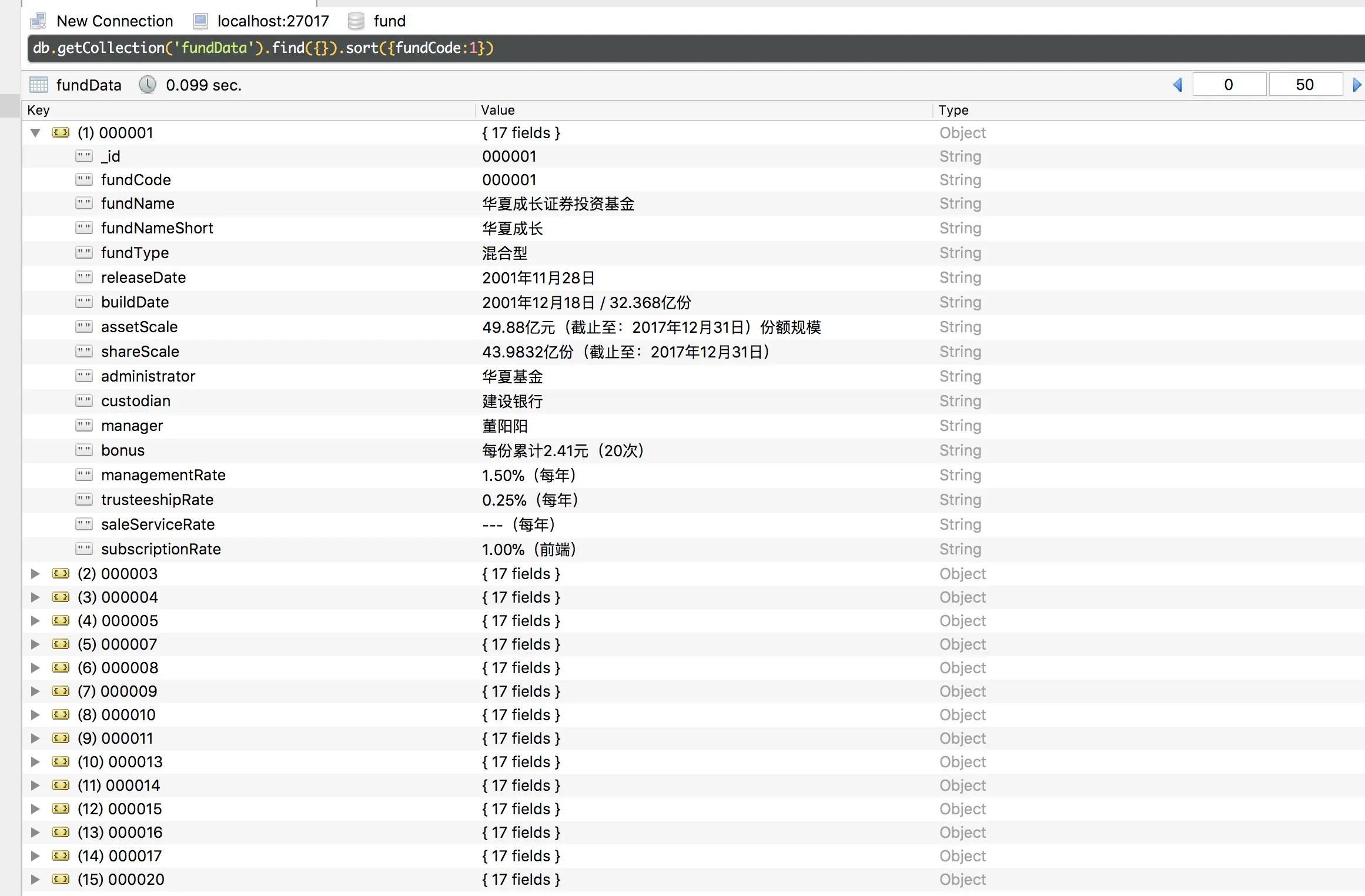Click the string icon next to _id
Screen dimensions: 1365x896
pyautogui.click(x=84, y=156)
